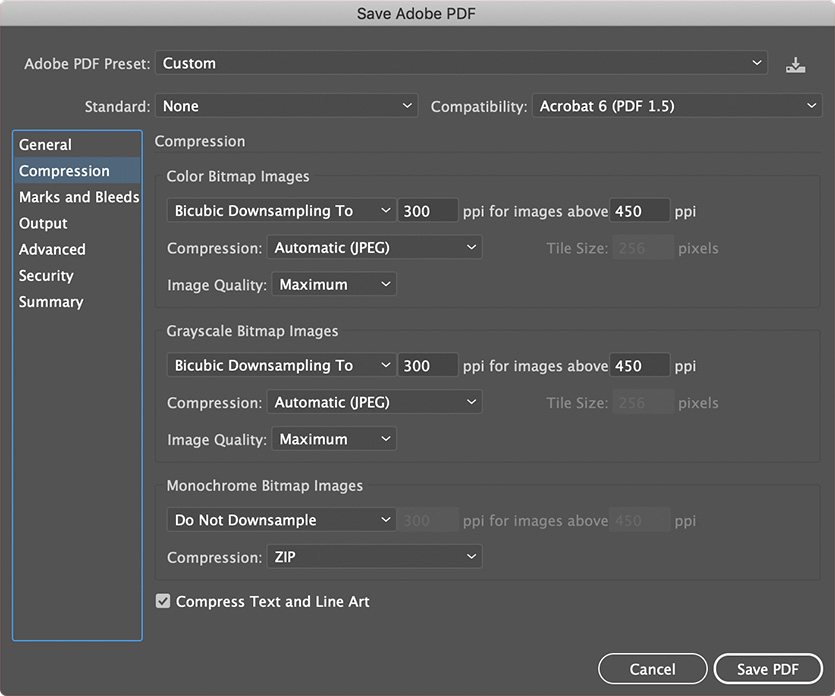The height and width of the screenshot is (696, 835).
Task: Select the General category
Action: tap(46, 145)
